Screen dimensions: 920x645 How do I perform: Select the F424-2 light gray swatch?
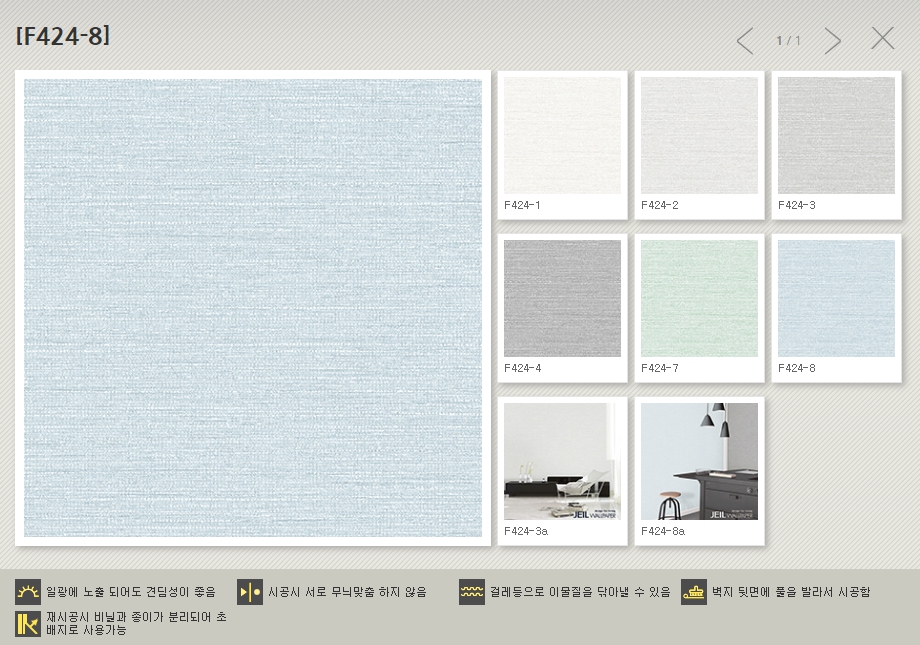(x=699, y=136)
